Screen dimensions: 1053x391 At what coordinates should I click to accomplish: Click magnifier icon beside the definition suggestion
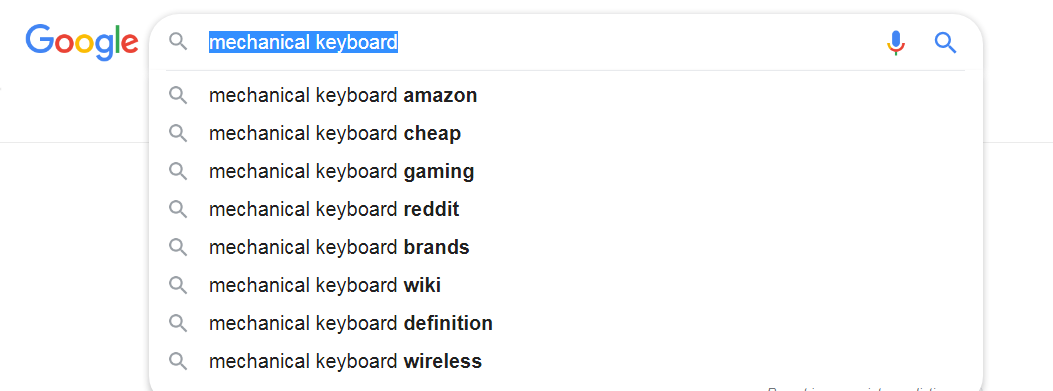point(178,323)
